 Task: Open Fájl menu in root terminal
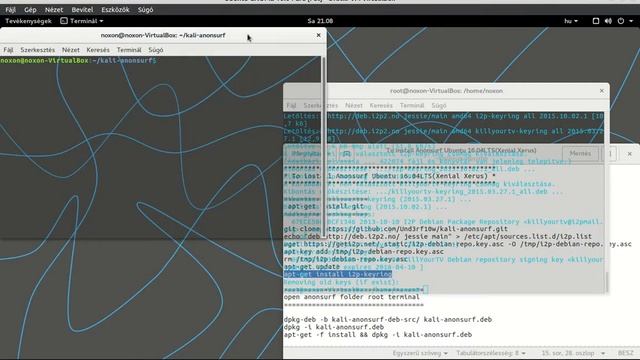click(291, 105)
